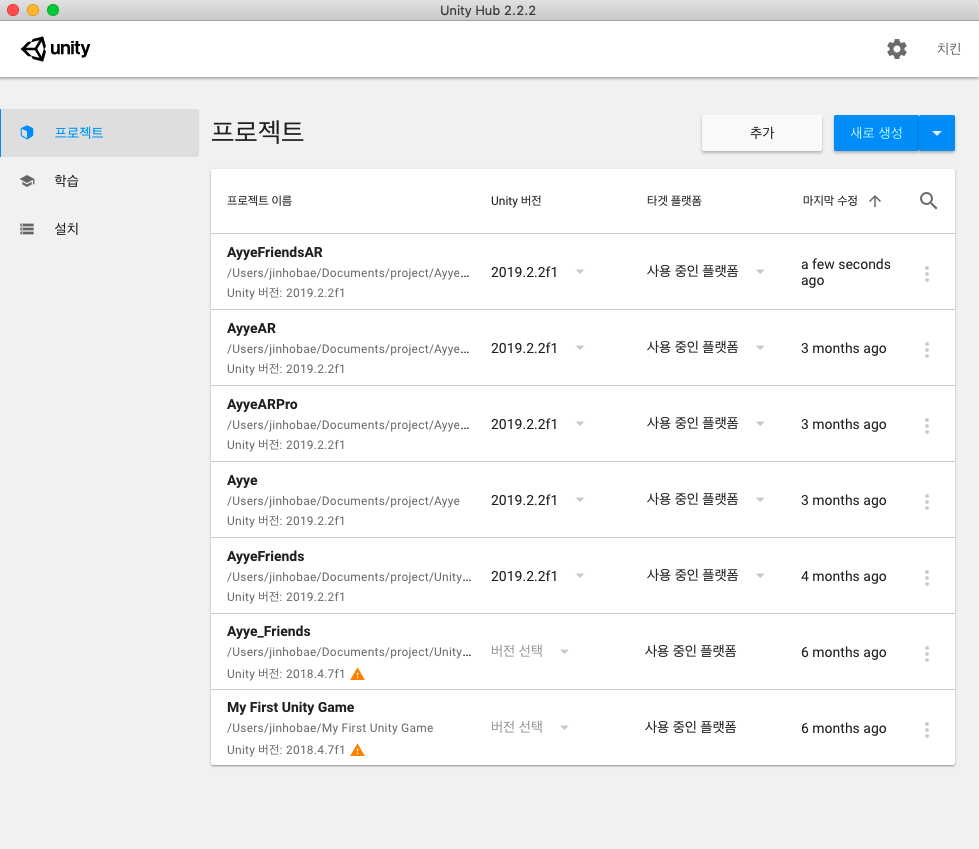Open the AyyeAR project
This screenshot has height=849, width=979.
(583, 348)
